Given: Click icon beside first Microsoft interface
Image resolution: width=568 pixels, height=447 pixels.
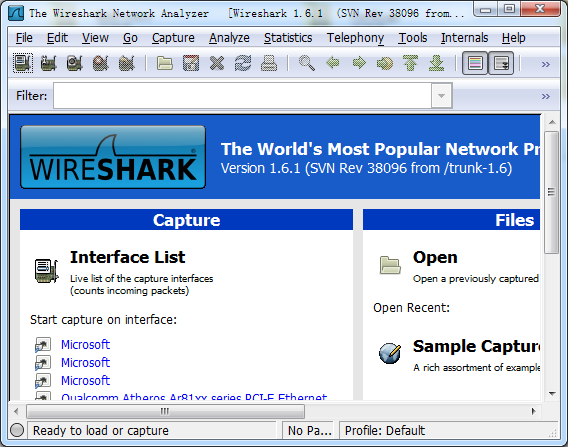Looking at the screenshot, I should pyautogui.click(x=43, y=345).
